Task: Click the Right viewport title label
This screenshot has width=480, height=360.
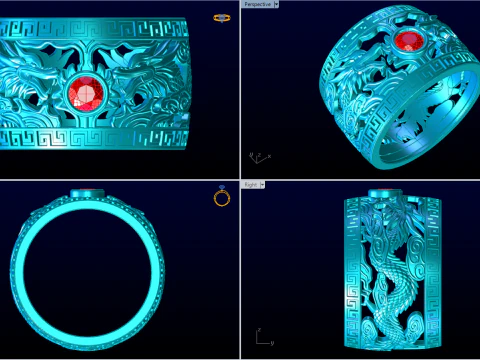Action: coord(251,185)
